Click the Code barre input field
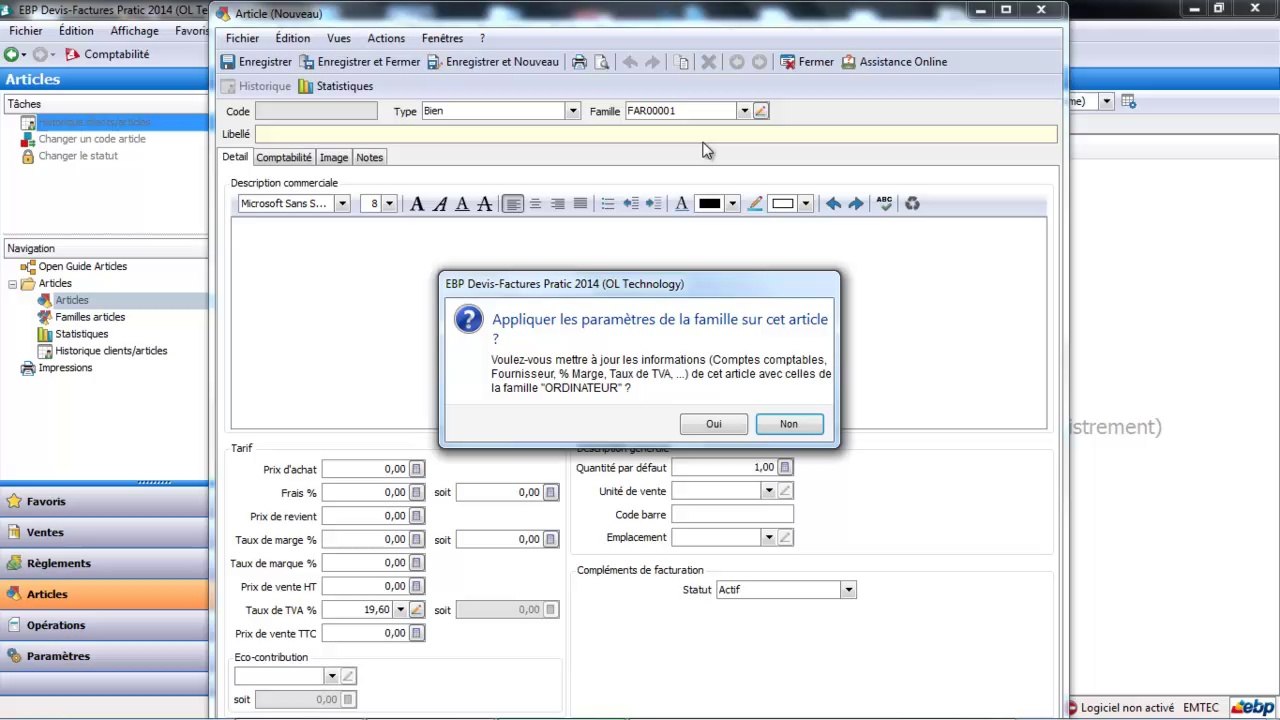 [x=732, y=514]
